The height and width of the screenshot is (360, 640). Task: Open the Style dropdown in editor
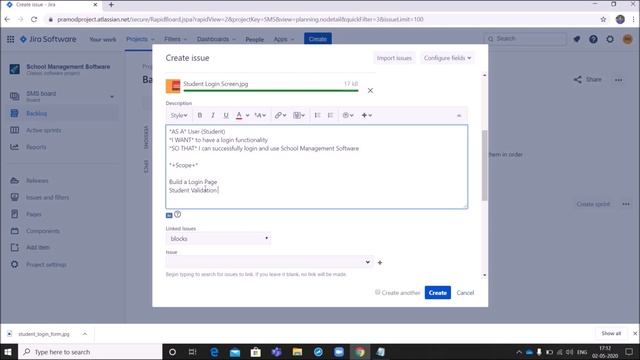pyautogui.click(x=179, y=116)
